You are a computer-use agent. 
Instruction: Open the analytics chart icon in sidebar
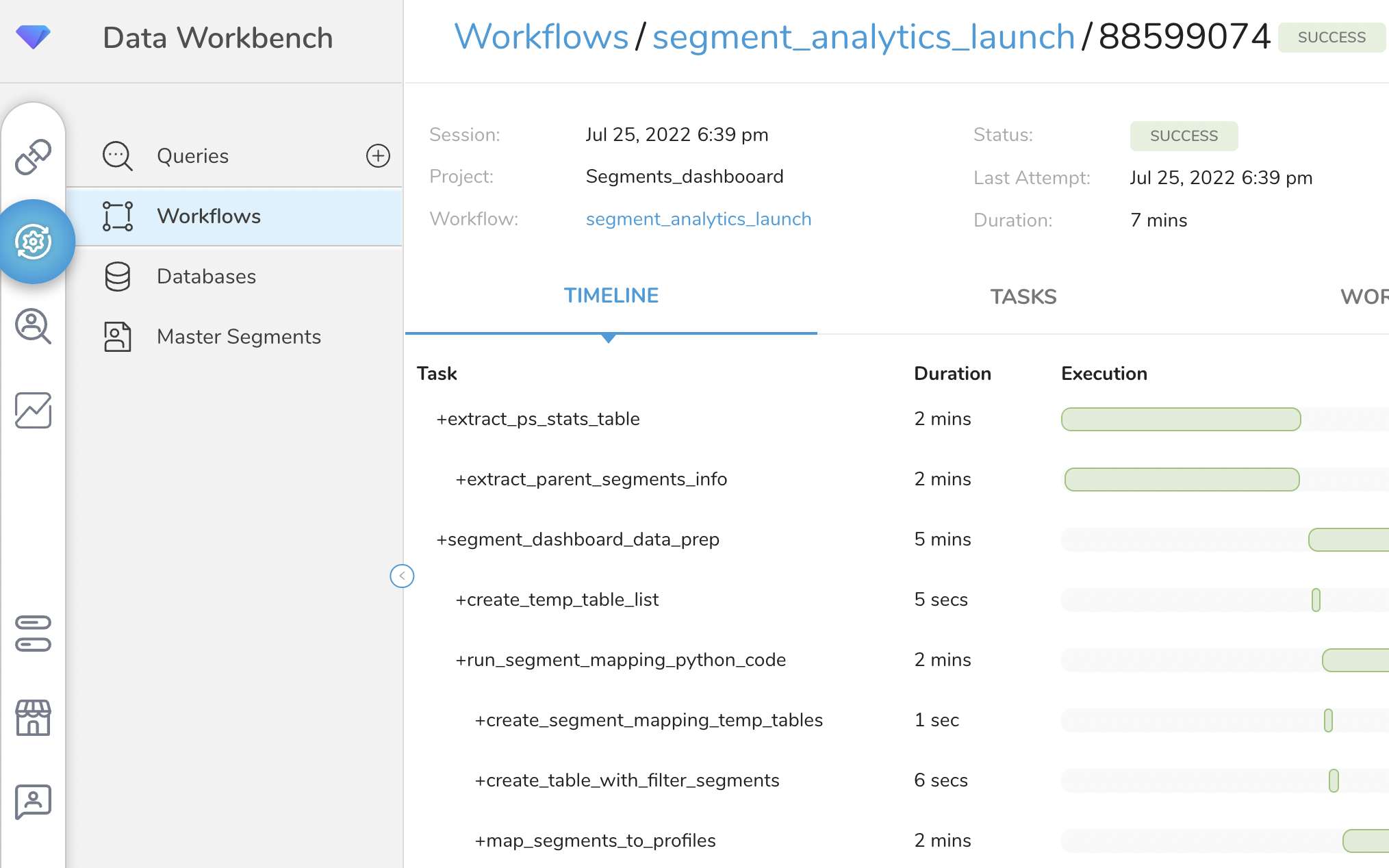pyautogui.click(x=33, y=411)
